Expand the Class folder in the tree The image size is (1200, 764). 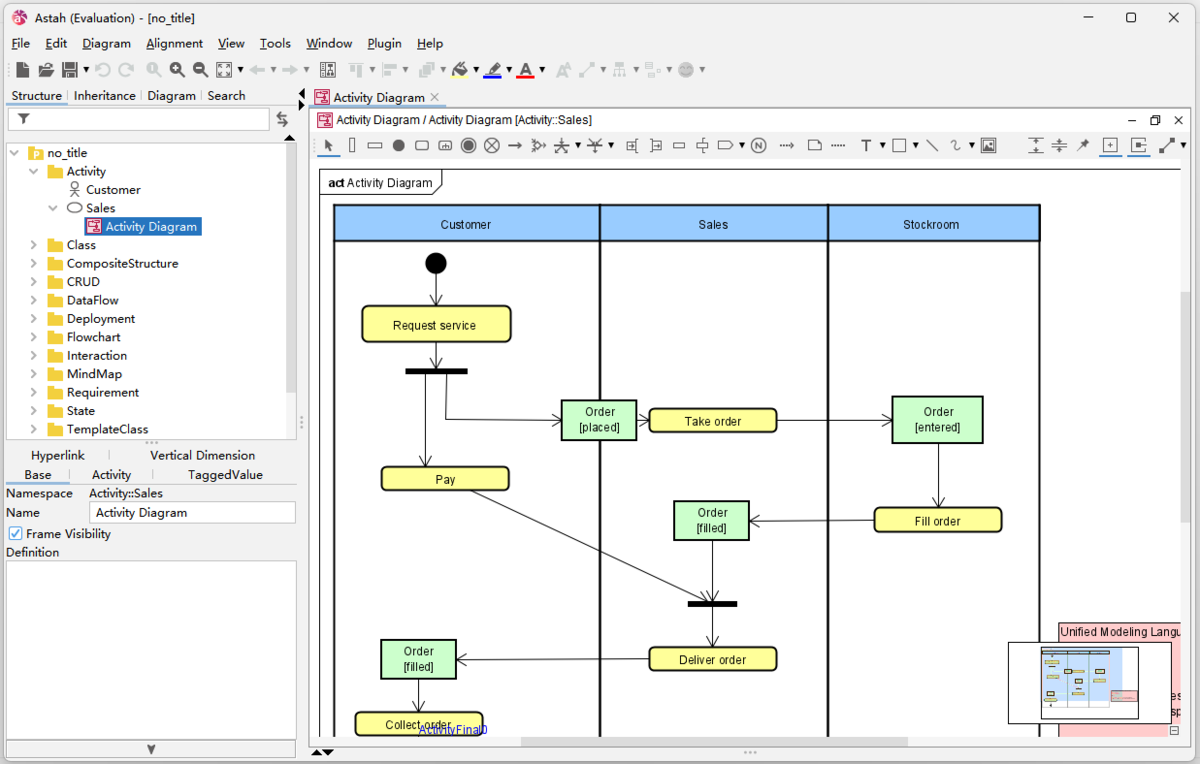(x=33, y=245)
